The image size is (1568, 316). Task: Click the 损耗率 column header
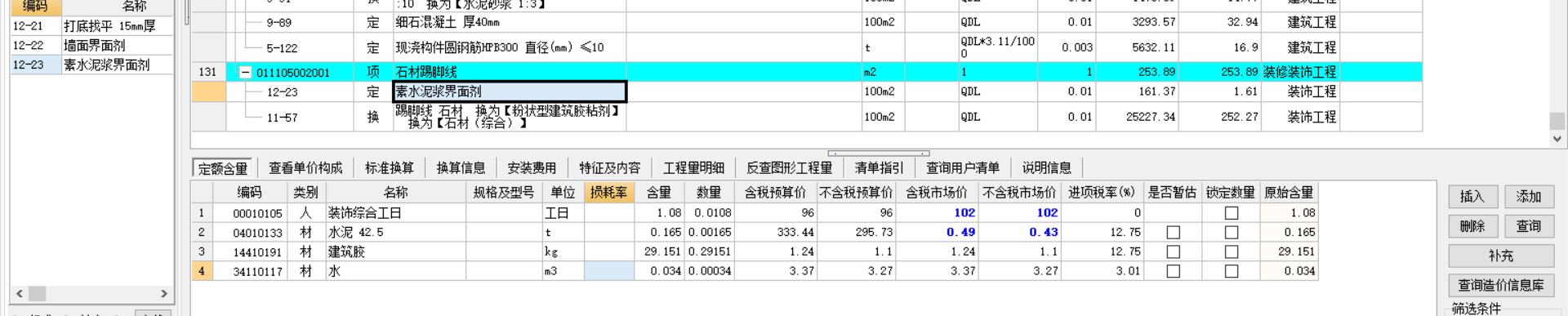coord(608,193)
